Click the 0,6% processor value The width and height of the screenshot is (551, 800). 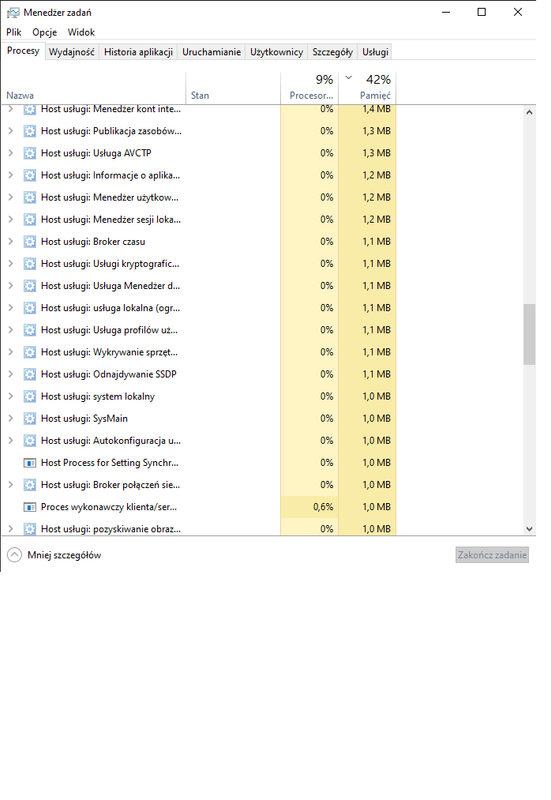click(x=323, y=507)
